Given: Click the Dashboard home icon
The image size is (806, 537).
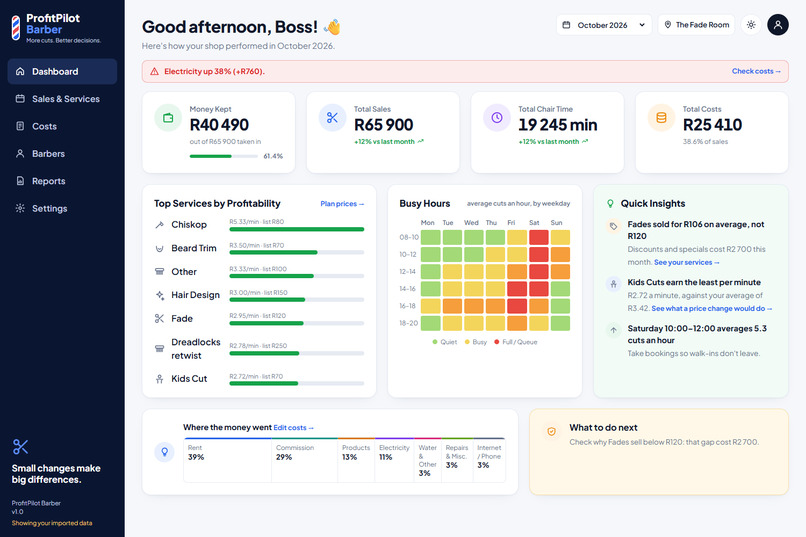Looking at the screenshot, I should click(x=20, y=71).
